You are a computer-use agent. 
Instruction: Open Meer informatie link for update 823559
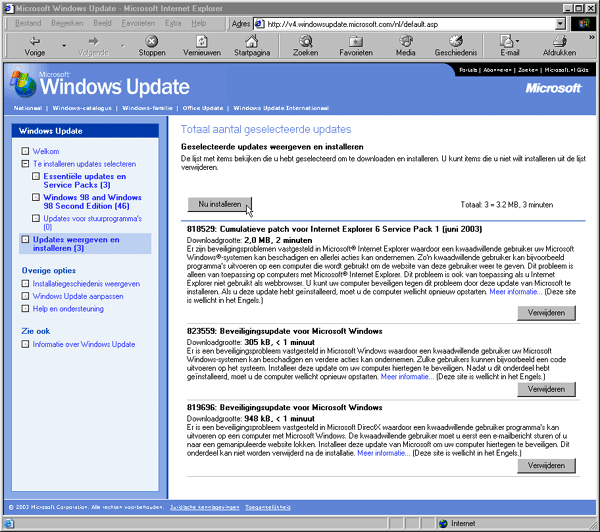pos(407,377)
